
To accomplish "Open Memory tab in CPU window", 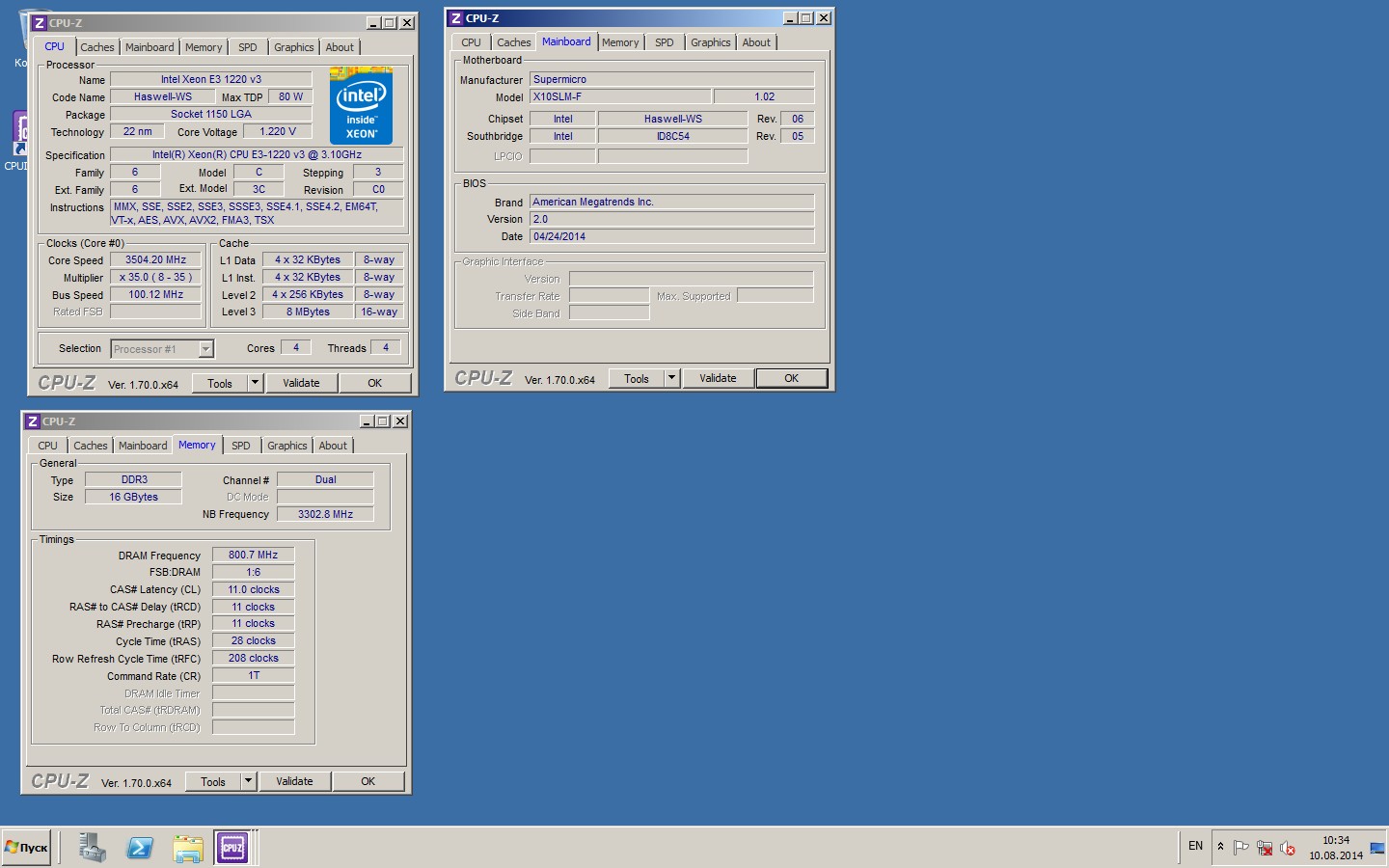I will pos(204,47).
